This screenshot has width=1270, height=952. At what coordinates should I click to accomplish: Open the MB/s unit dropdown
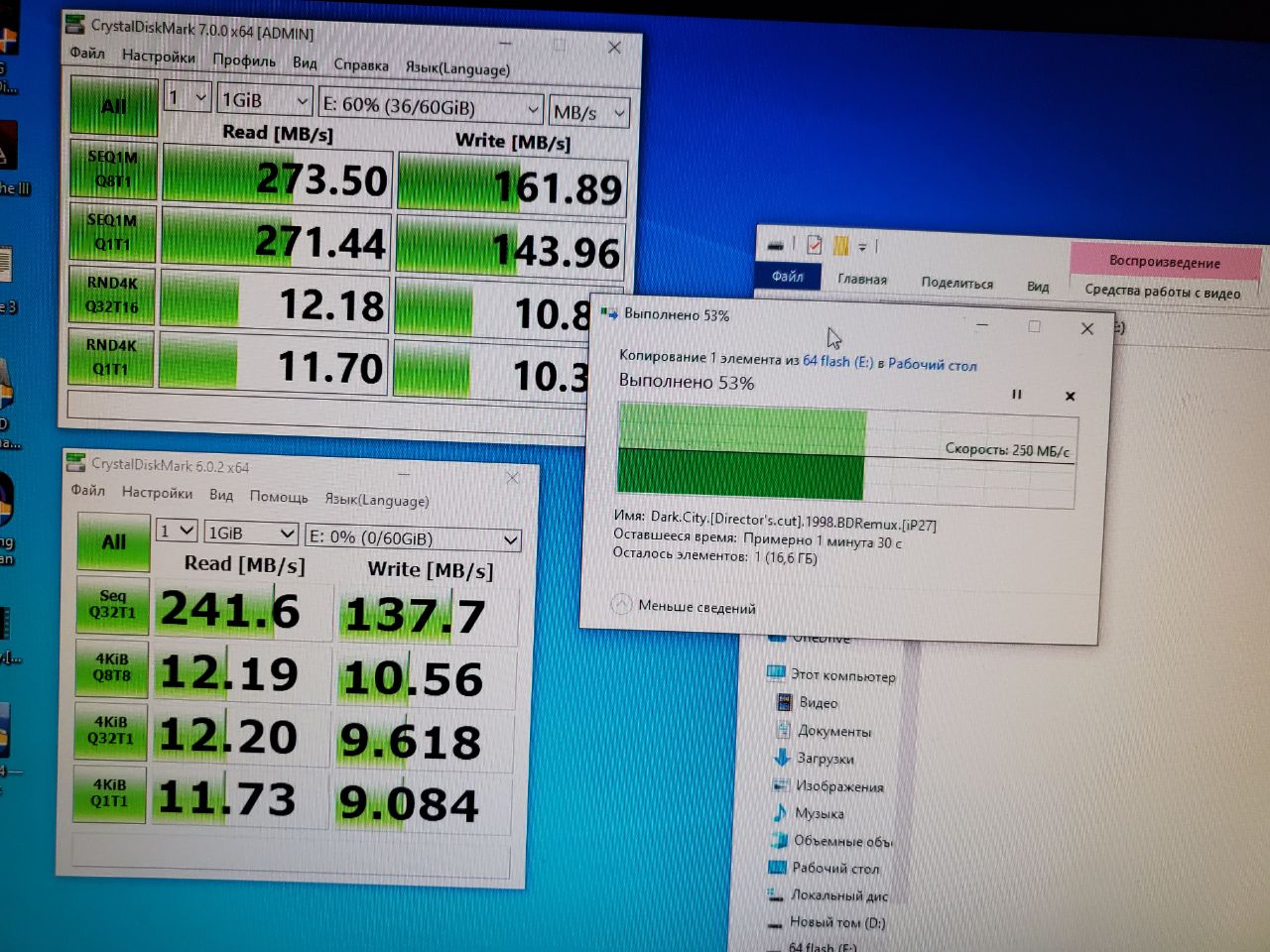coord(589,112)
